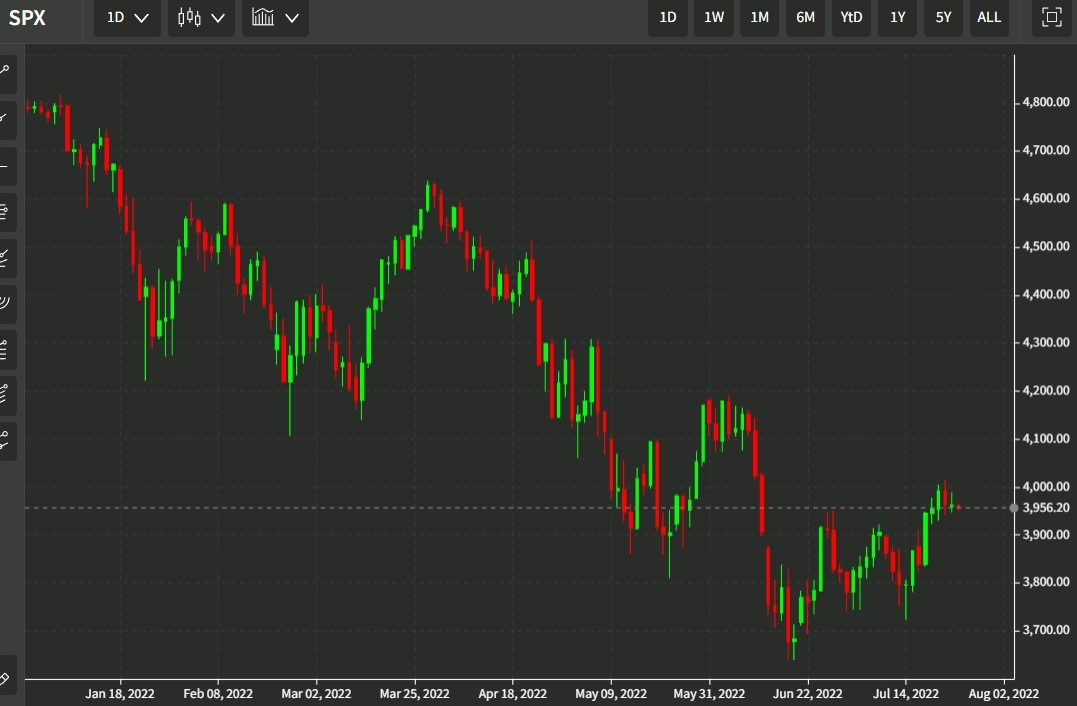Select the YtD time range
Viewport: 1077px width, 706px height.
(851, 18)
